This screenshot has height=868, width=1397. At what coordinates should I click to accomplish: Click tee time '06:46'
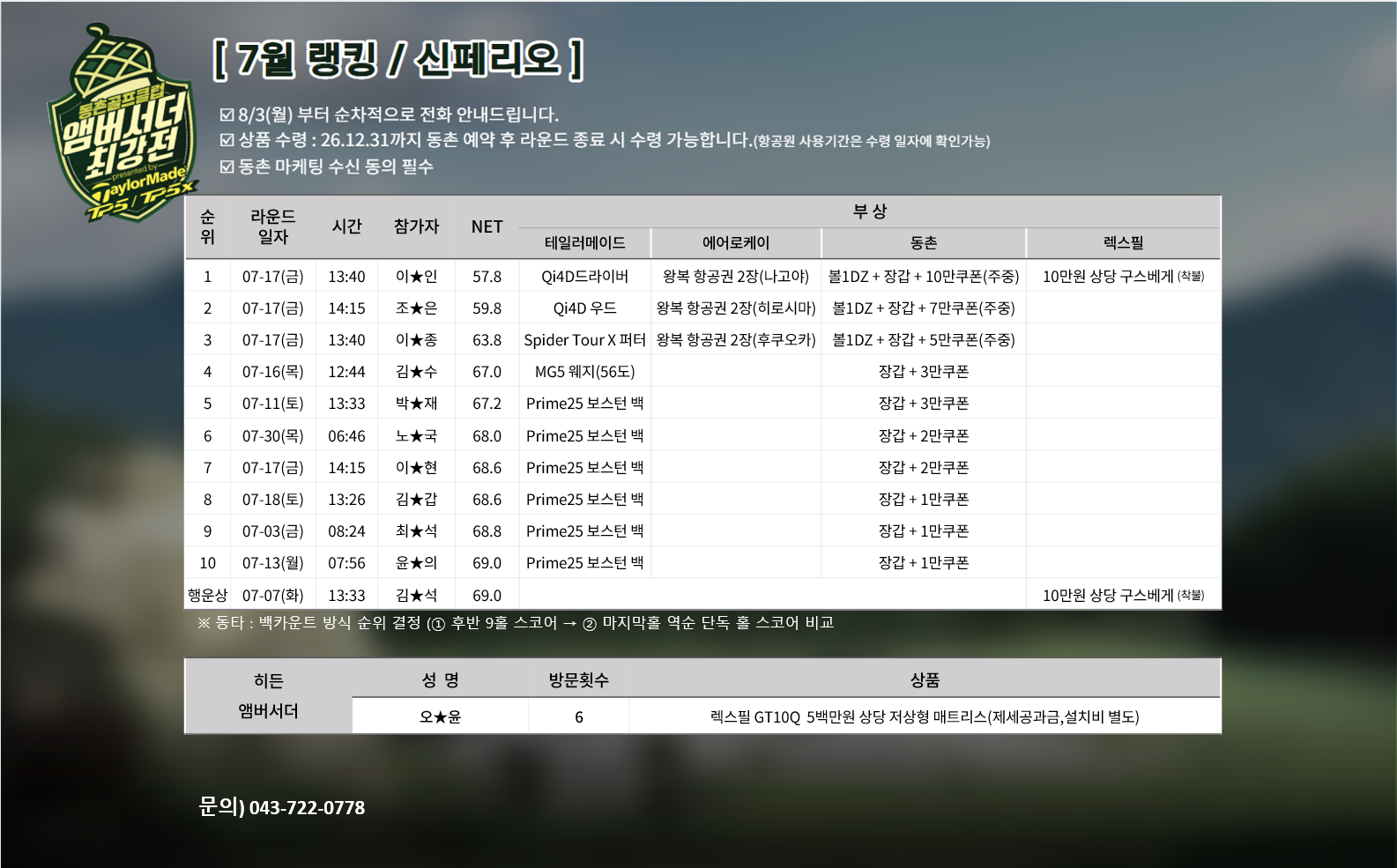tap(346, 436)
